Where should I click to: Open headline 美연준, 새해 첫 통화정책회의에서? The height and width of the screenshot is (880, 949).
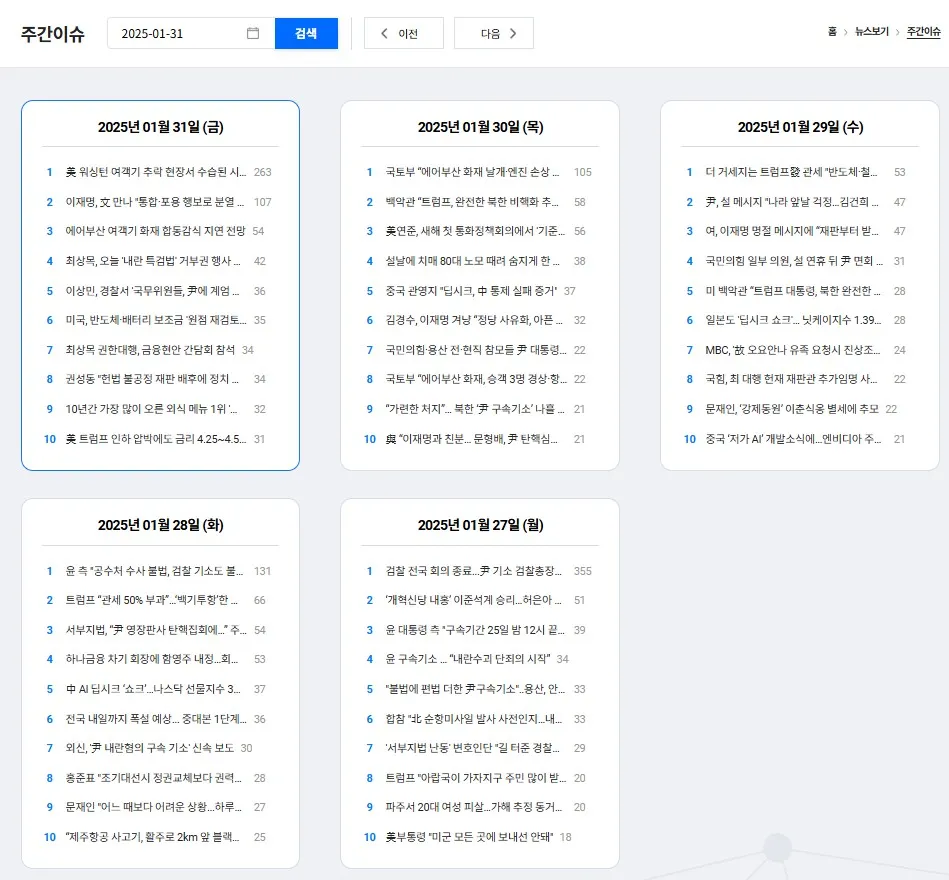[x=475, y=231]
